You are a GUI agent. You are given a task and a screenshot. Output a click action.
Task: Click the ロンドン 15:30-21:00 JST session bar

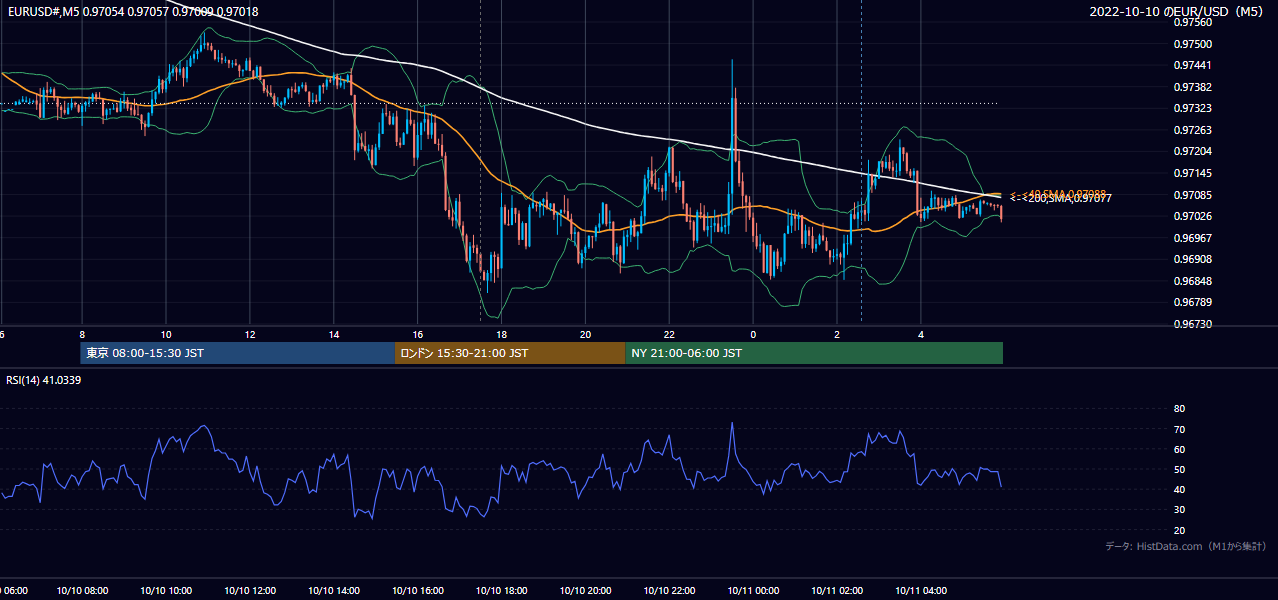(510, 353)
